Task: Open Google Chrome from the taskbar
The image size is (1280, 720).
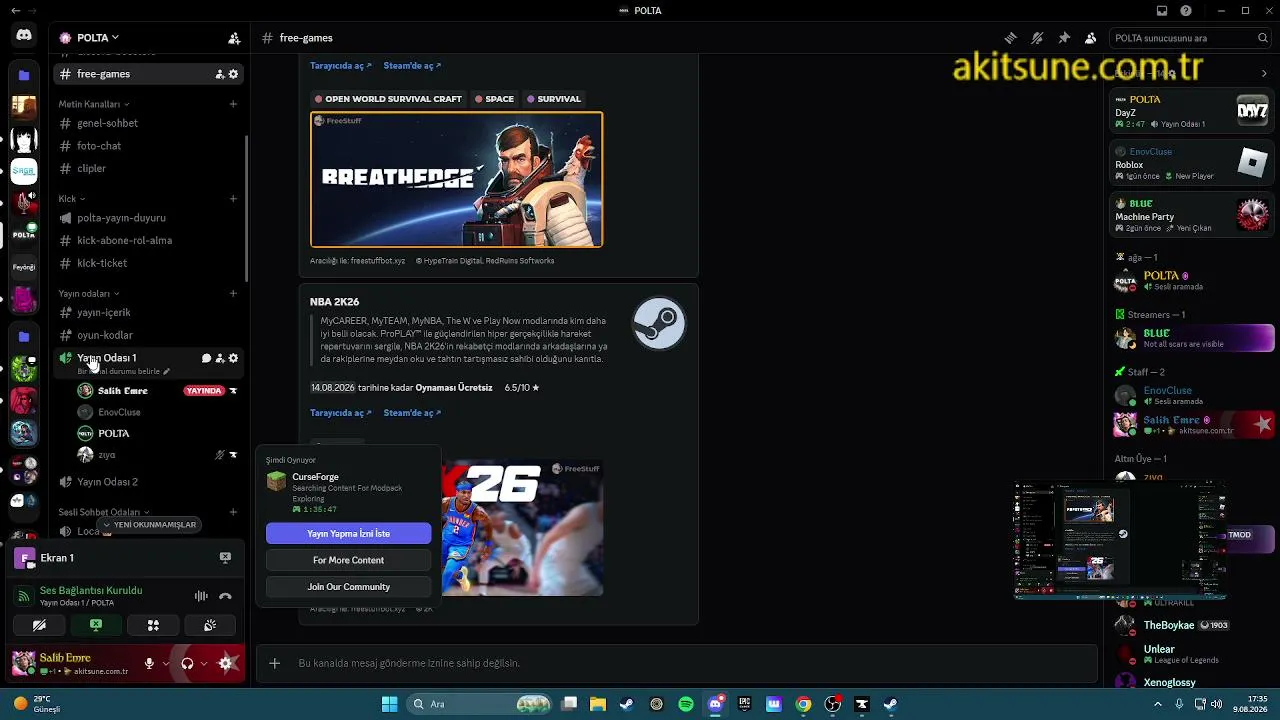Action: coord(803,704)
